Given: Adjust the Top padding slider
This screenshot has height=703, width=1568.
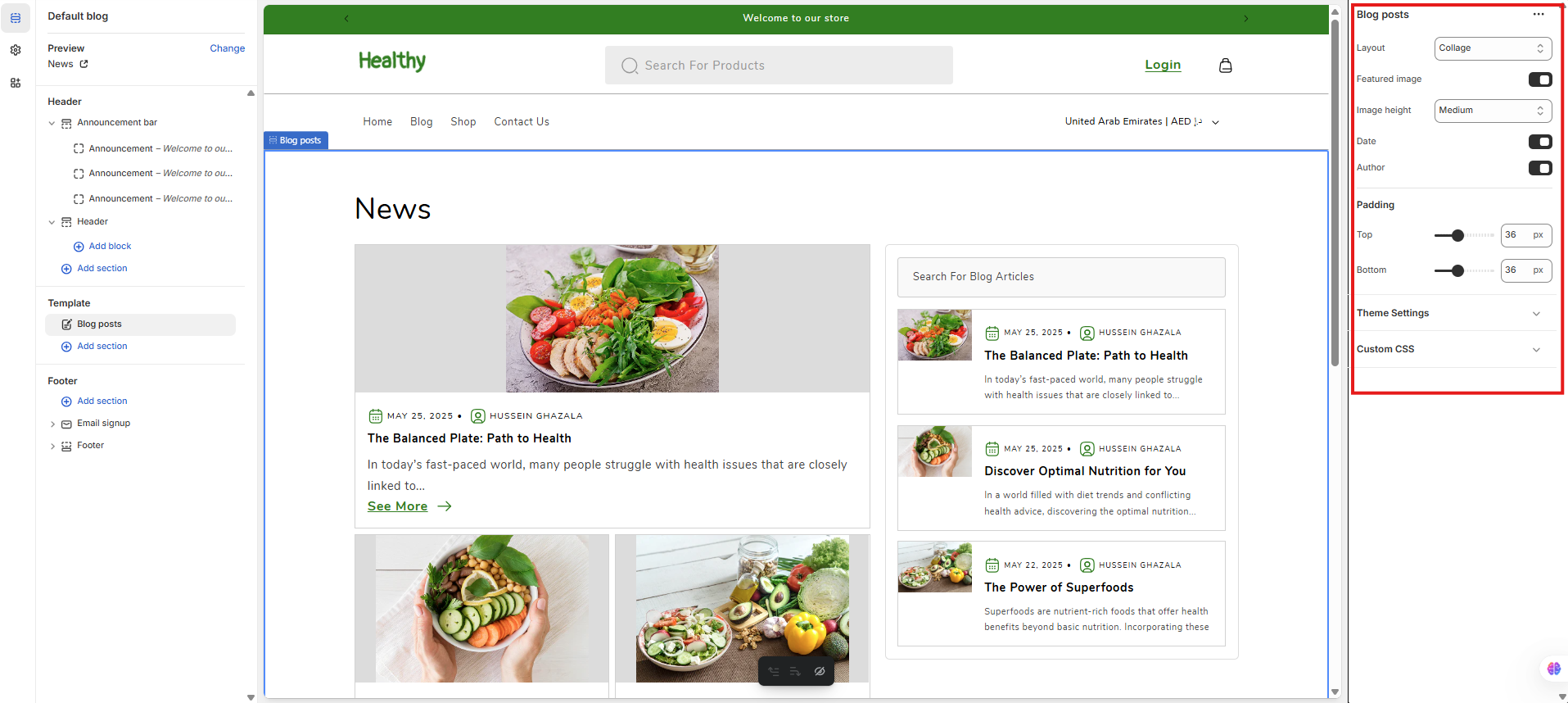Looking at the screenshot, I should coord(1457,235).
